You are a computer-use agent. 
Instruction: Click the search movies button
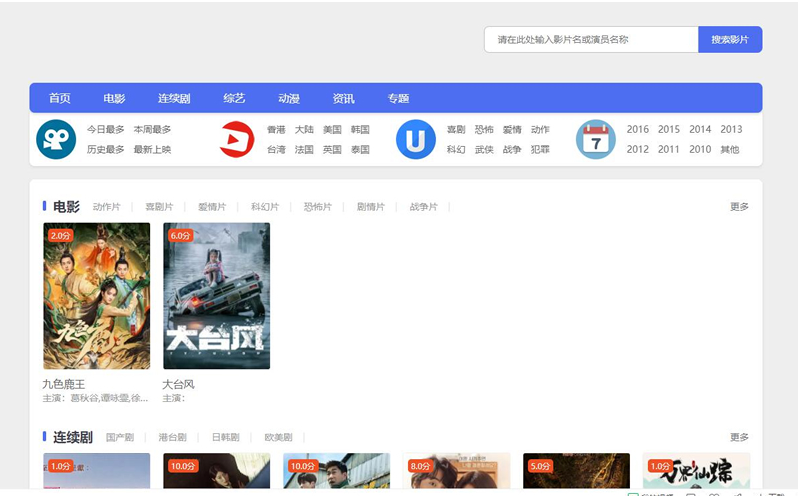(x=730, y=39)
